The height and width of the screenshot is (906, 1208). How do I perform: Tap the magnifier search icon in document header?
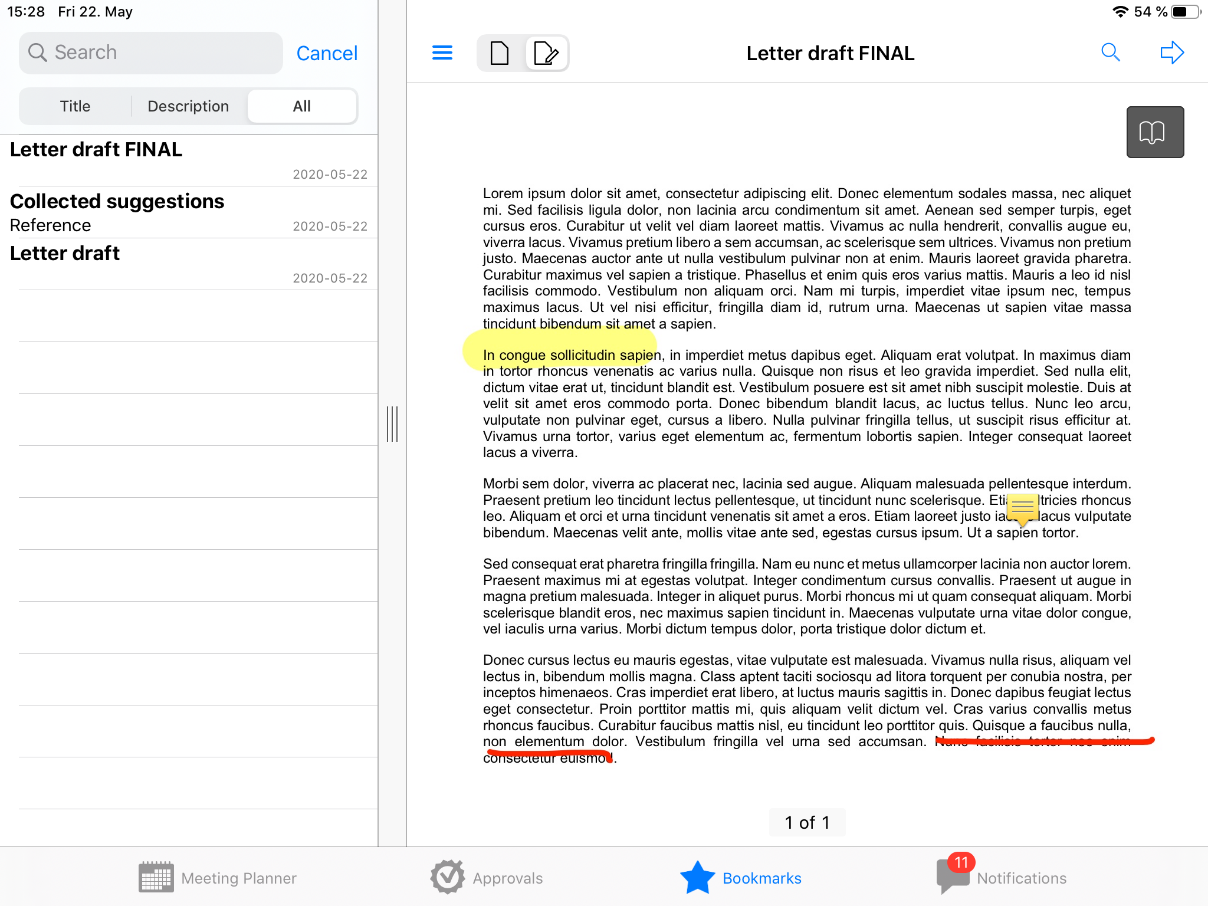1110,53
